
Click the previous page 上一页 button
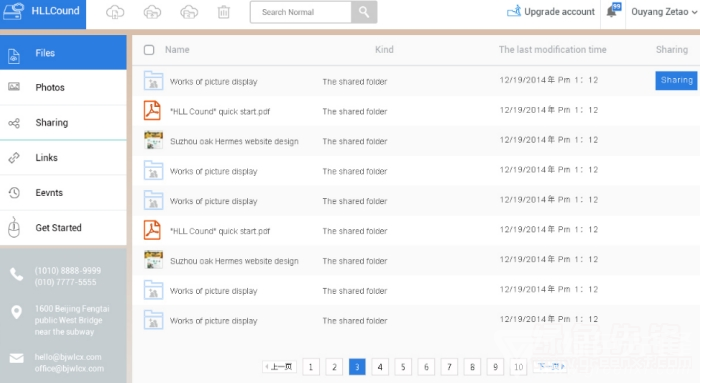pos(279,367)
